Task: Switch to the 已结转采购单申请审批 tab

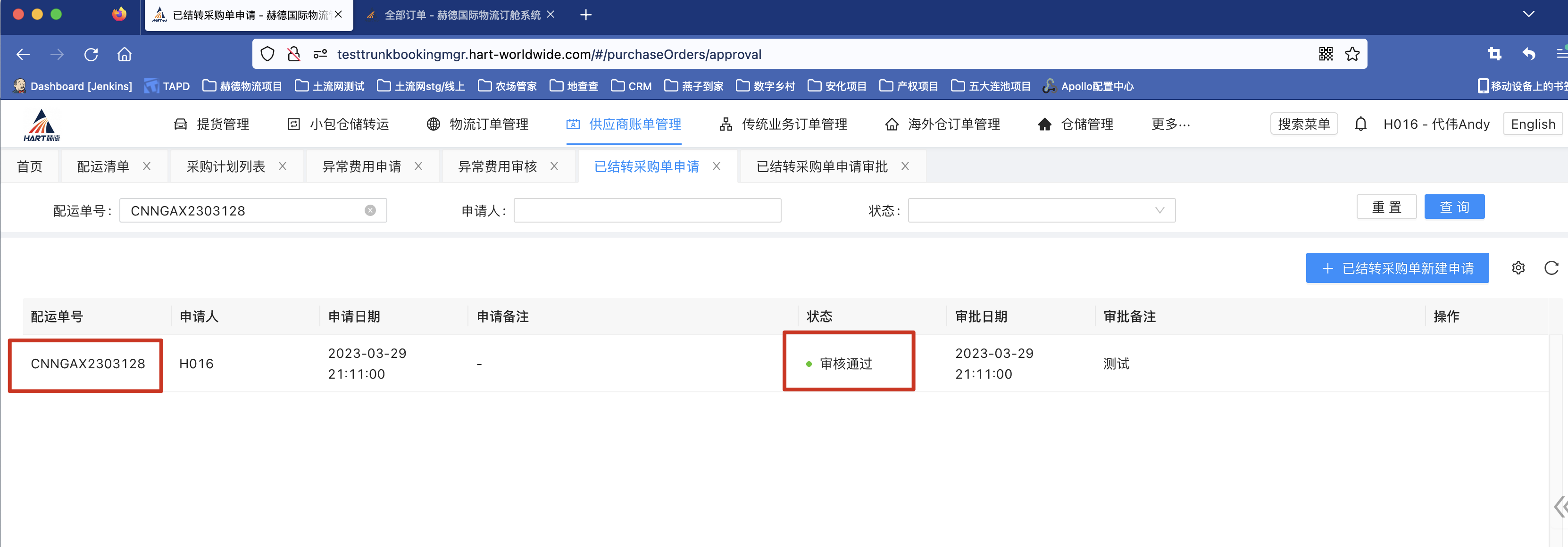Action: click(x=822, y=167)
